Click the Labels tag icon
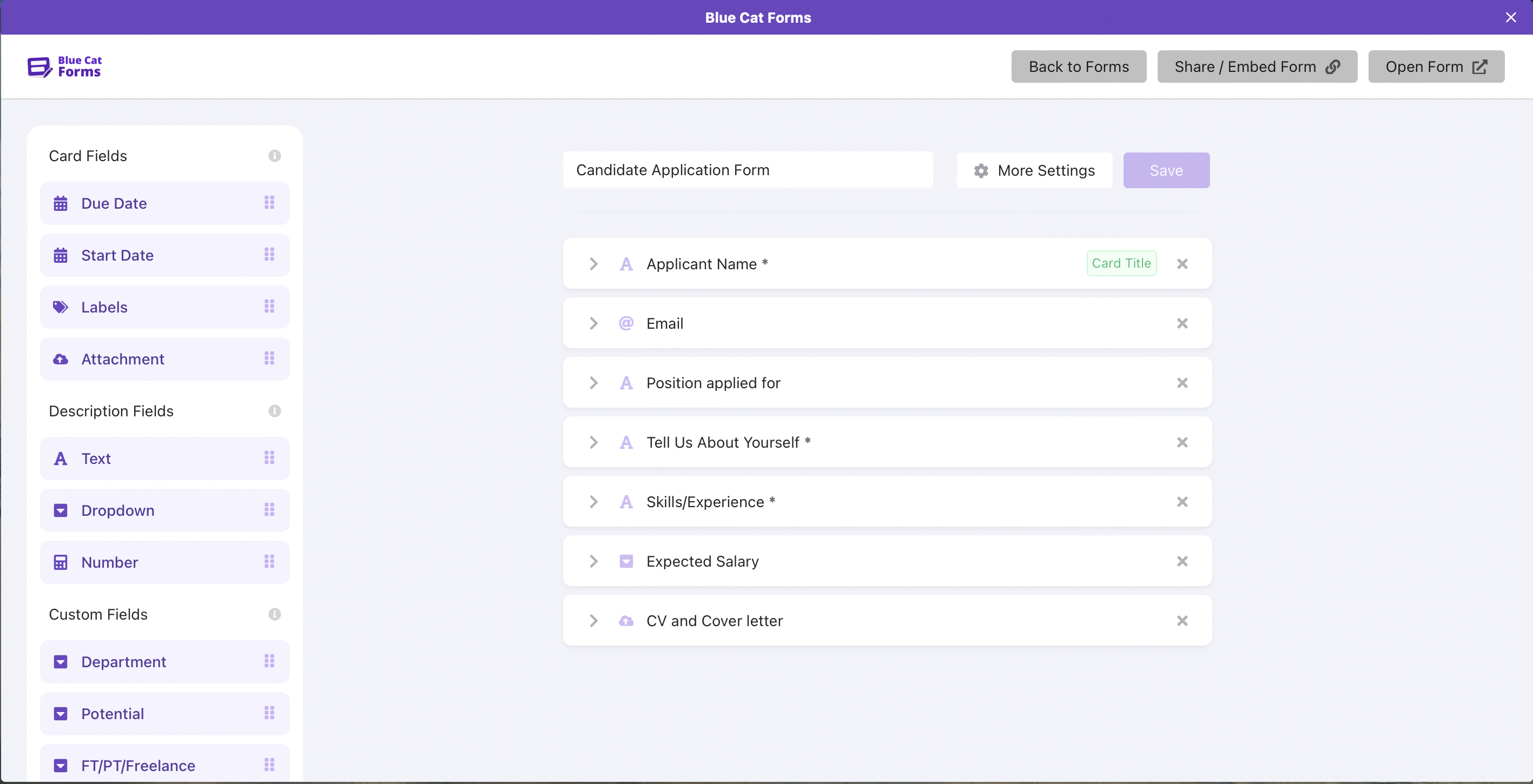 (x=61, y=307)
